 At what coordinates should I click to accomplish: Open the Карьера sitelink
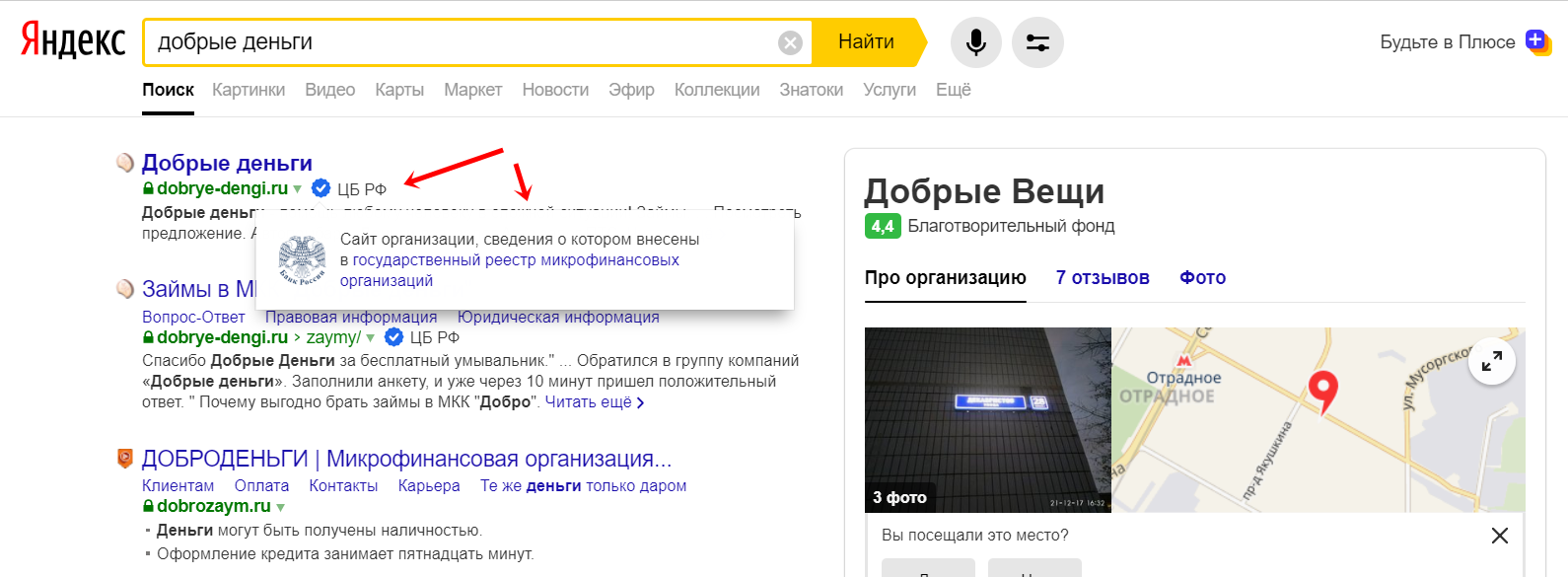[x=429, y=486]
